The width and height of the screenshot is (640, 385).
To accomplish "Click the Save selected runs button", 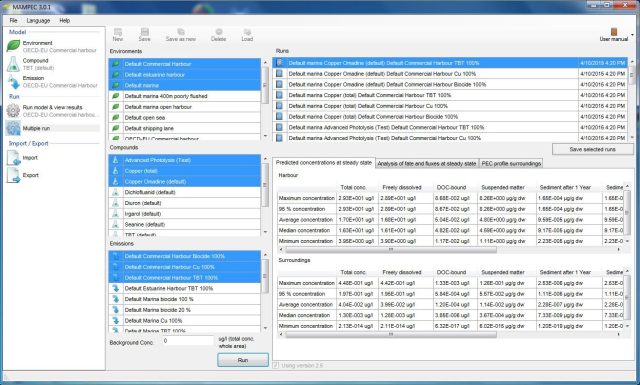I will point(592,149).
